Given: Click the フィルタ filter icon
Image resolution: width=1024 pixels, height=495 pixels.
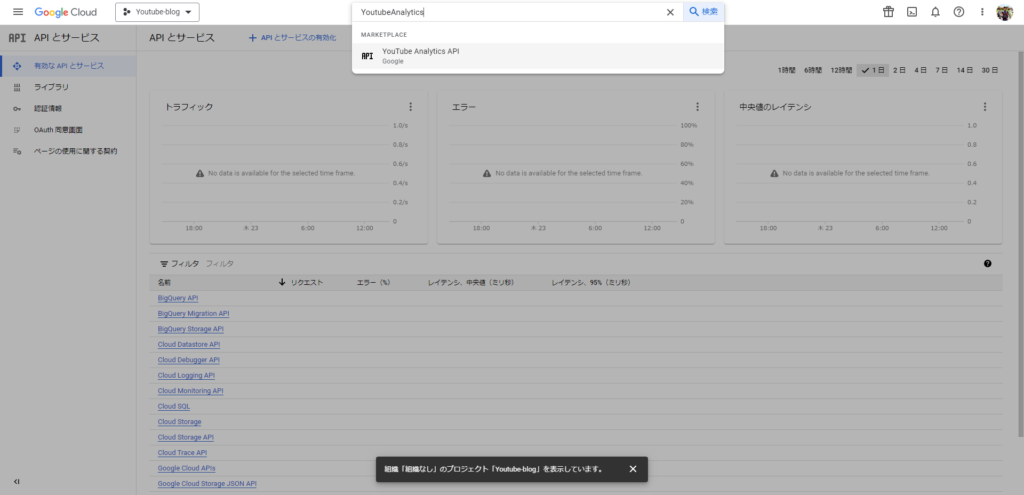Looking at the screenshot, I should [x=164, y=264].
